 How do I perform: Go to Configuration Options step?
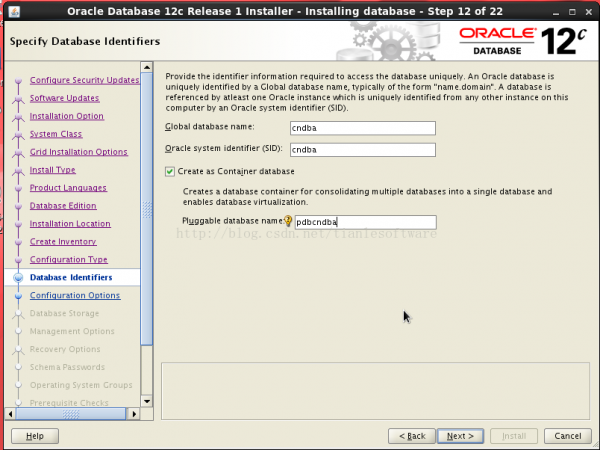point(75,295)
